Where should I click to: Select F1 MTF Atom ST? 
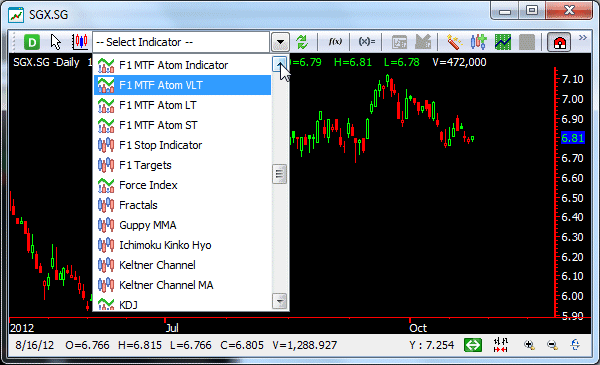[183, 125]
